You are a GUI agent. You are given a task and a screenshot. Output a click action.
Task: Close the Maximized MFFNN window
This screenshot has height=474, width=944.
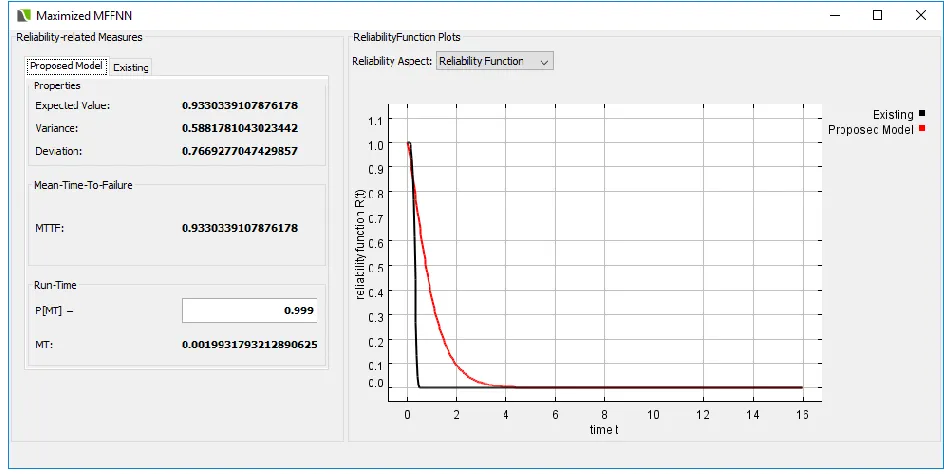click(x=921, y=15)
